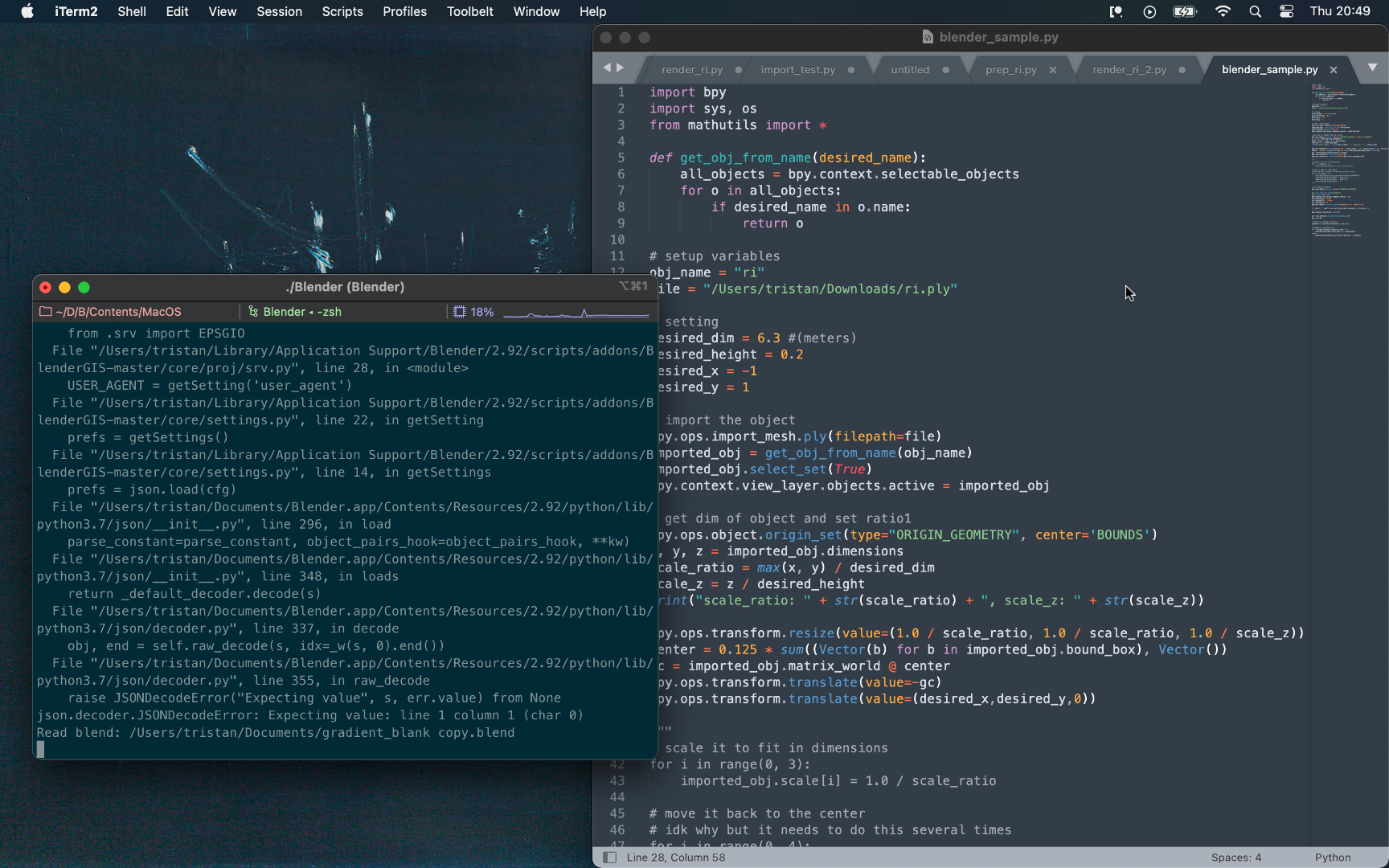Click the minimap code overview

(x=1349, y=161)
